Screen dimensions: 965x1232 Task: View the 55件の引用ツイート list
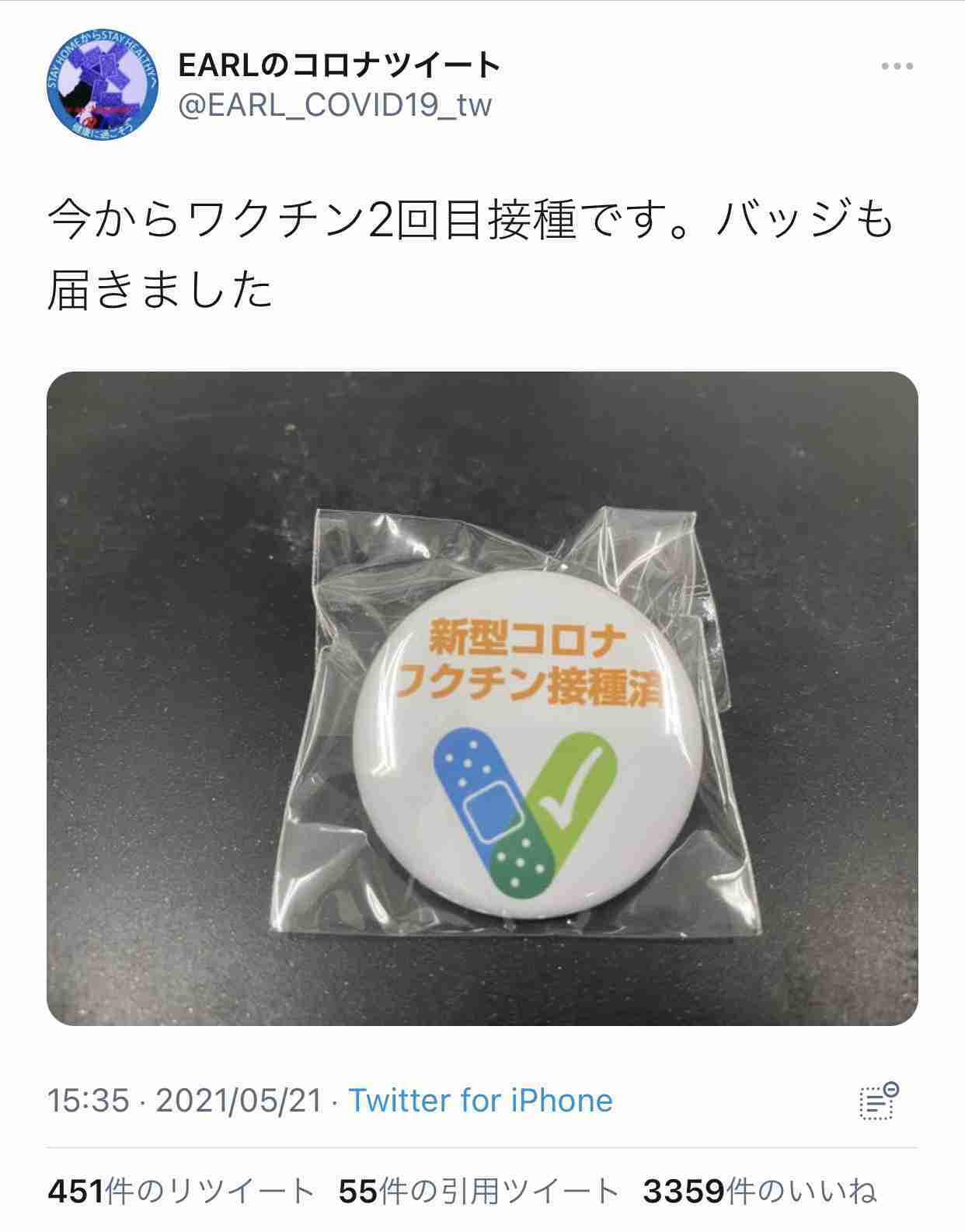click(x=478, y=1191)
